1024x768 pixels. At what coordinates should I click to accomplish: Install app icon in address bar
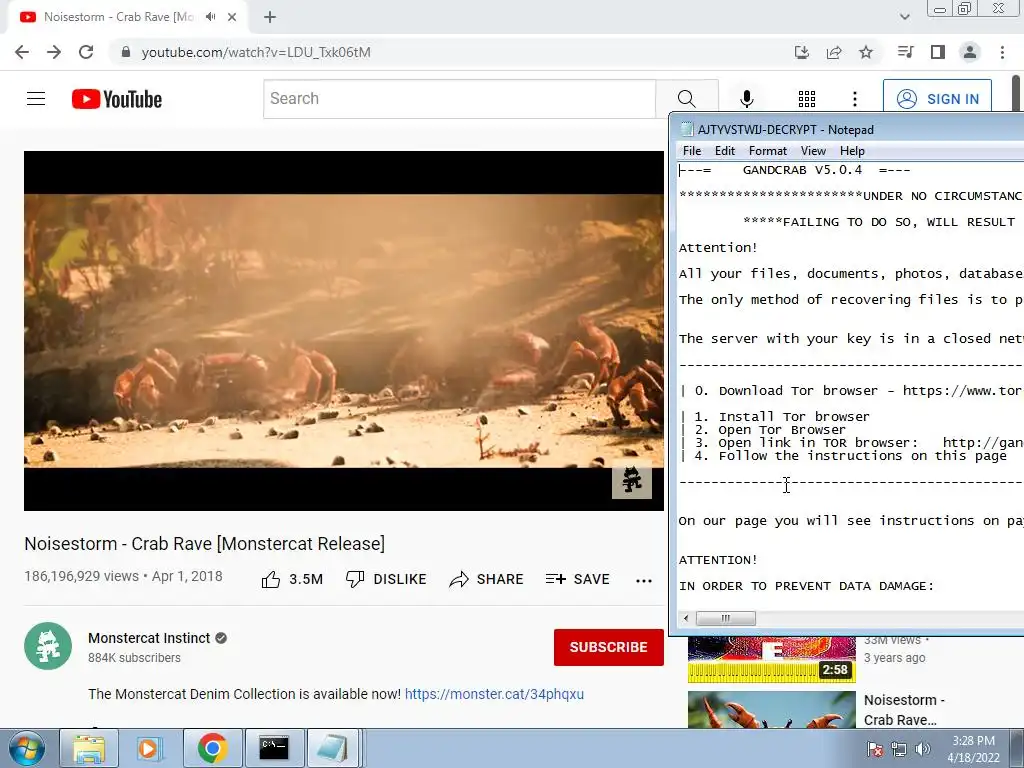801,52
